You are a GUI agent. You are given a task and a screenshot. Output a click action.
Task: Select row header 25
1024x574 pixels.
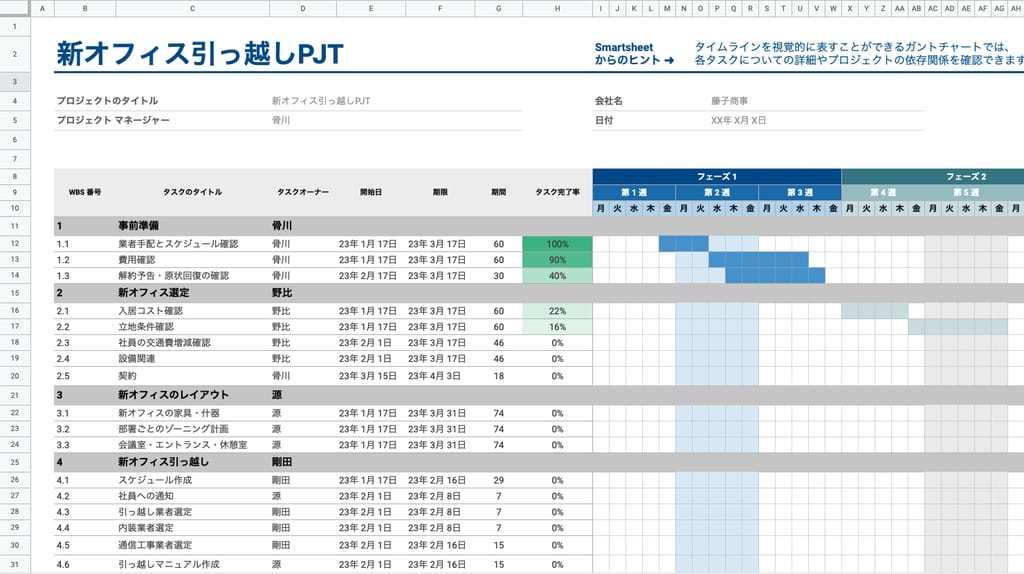[15, 462]
